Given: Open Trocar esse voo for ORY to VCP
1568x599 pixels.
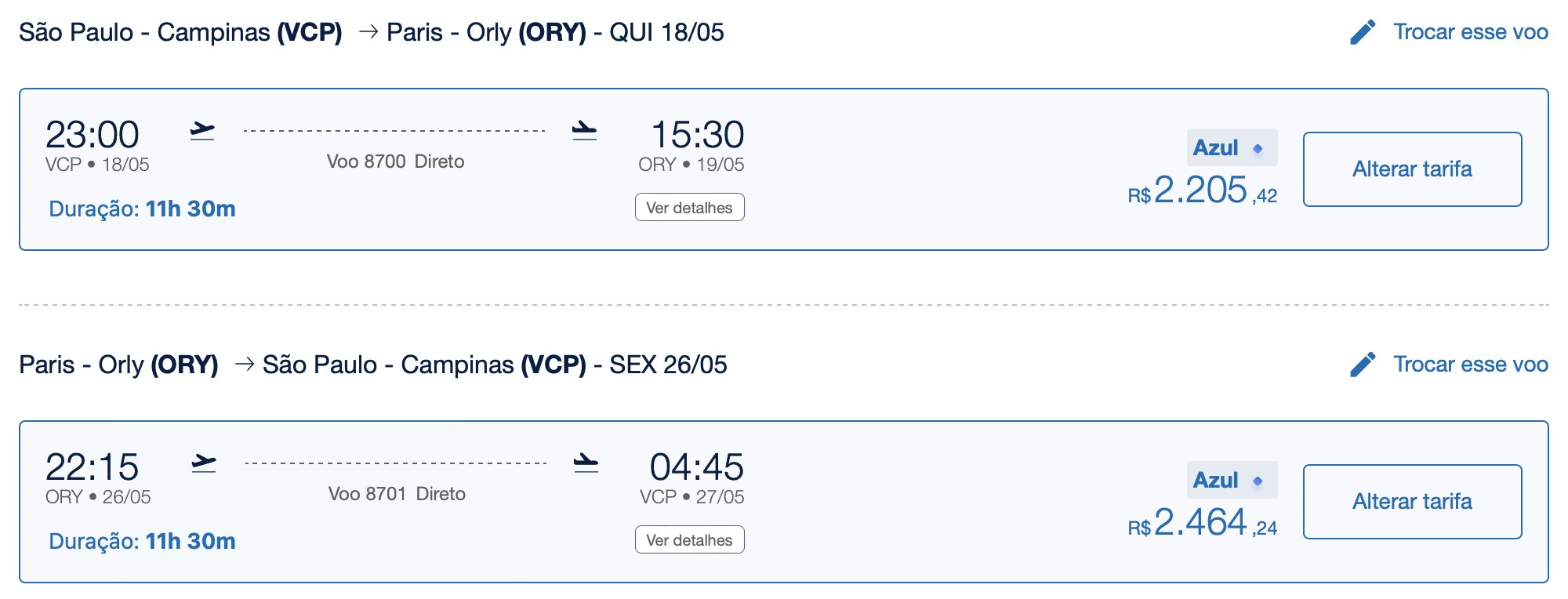Looking at the screenshot, I should pyautogui.click(x=1470, y=365).
